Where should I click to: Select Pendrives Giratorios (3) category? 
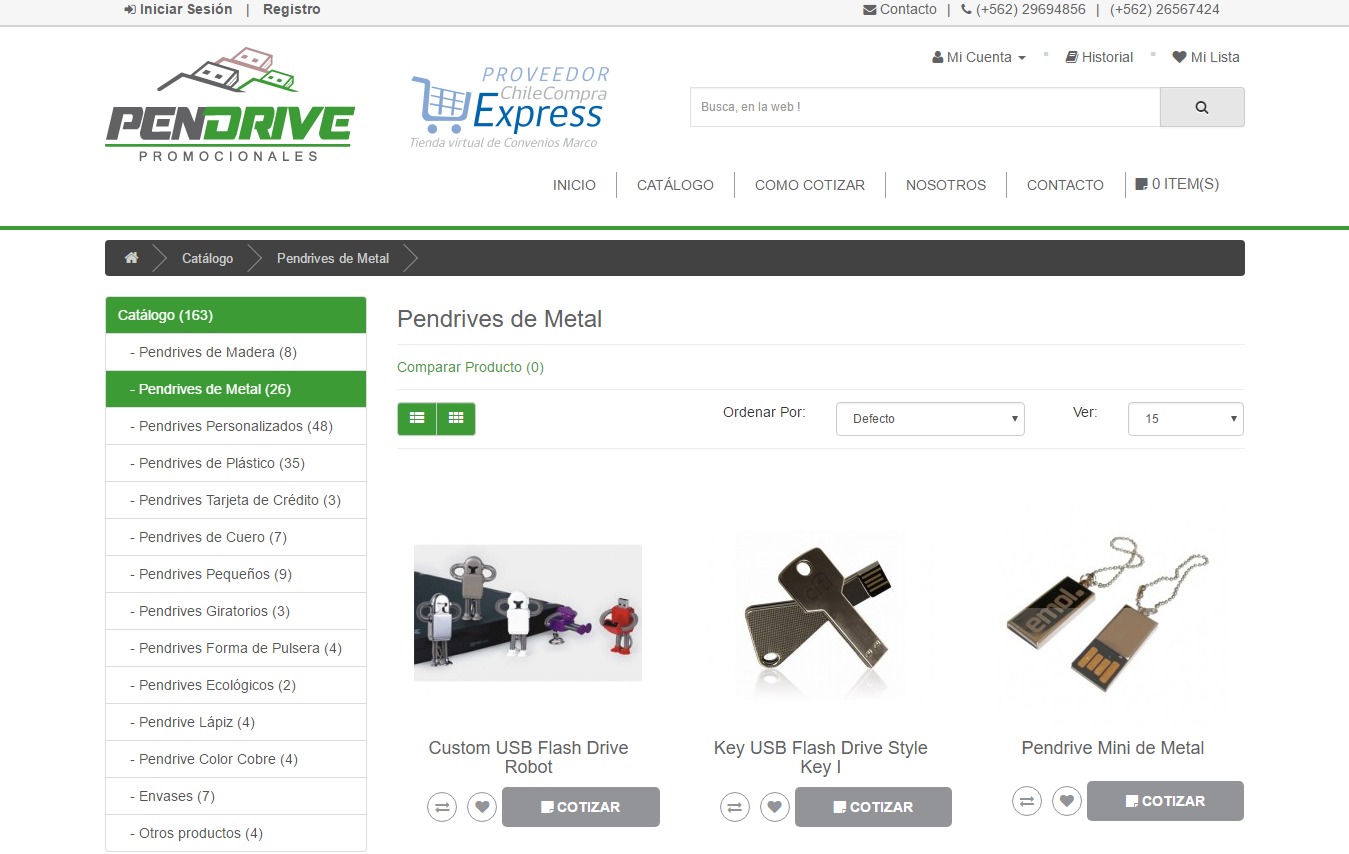coord(236,611)
